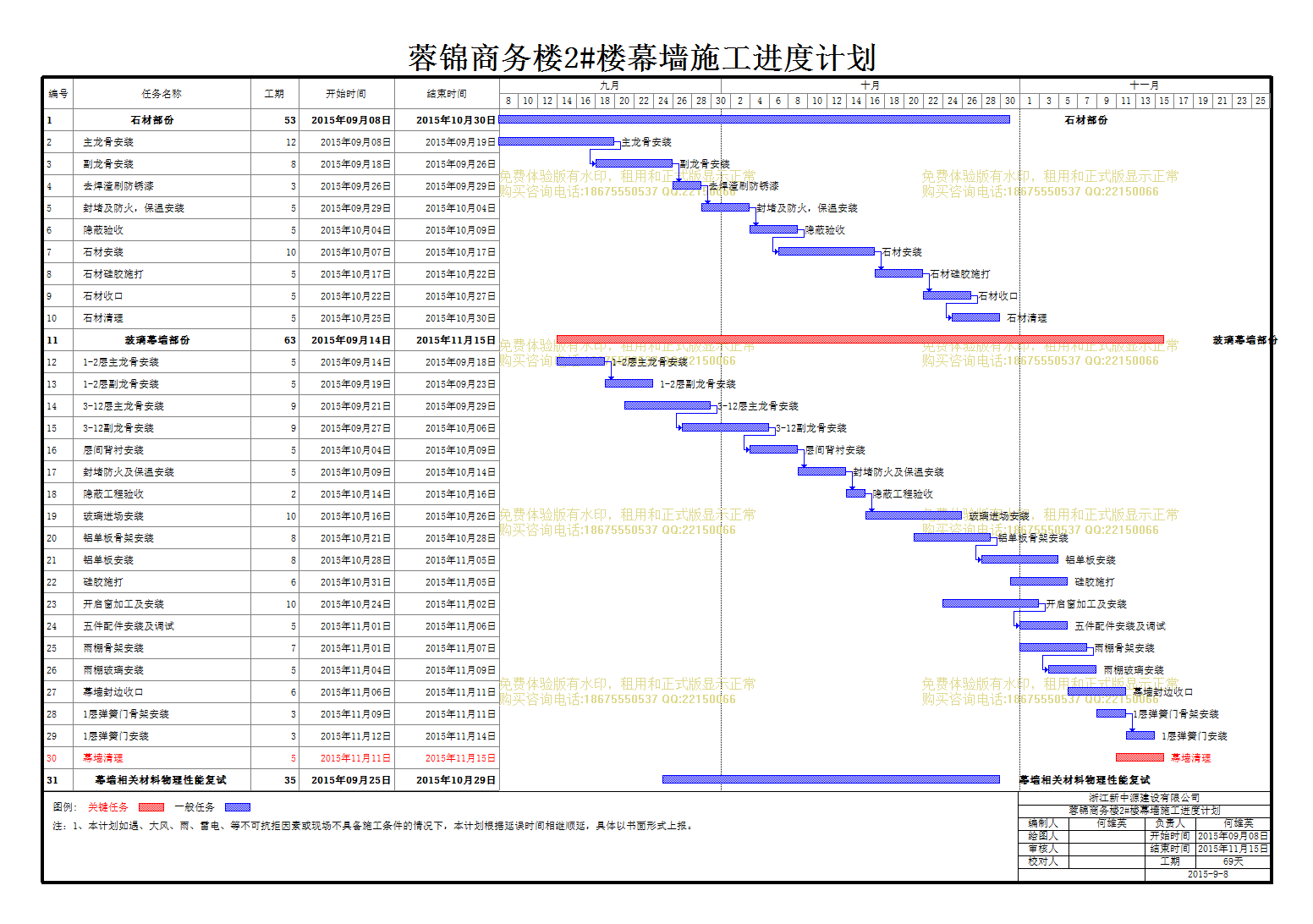Click duration value 53 in 石材部份 row
Image resolution: width=1313 pixels, height=924 pixels.
tap(290, 120)
